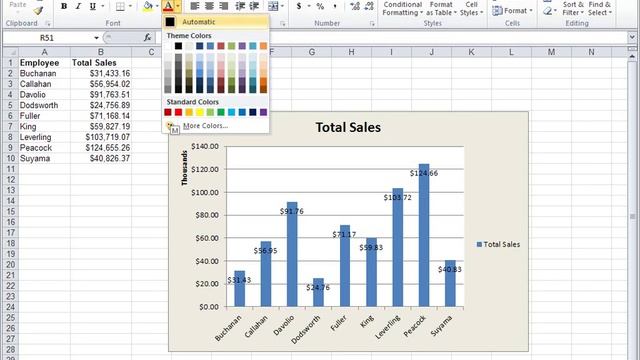Open the Clipboard dialog launcher

click(48, 24)
